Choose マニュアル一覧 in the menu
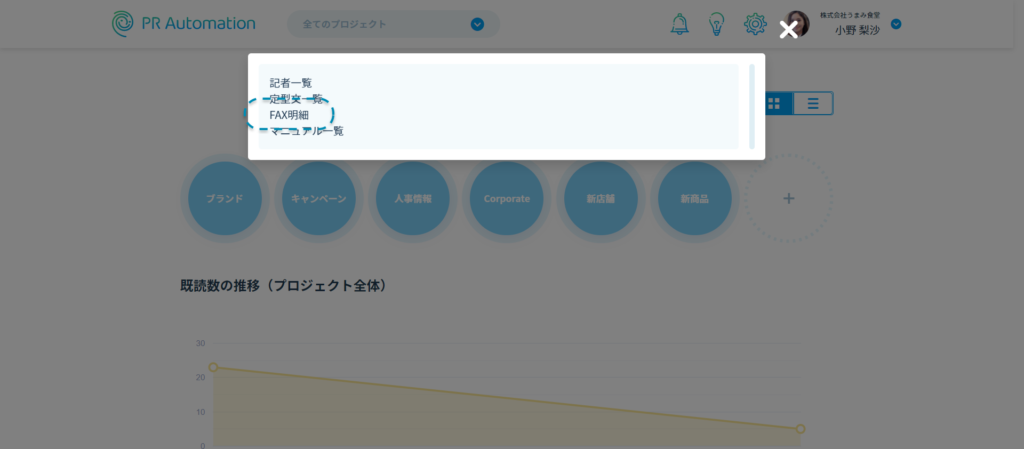Image resolution: width=1024 pixels, height=449 pixels. pyautogui.click(x=307, y=131)
